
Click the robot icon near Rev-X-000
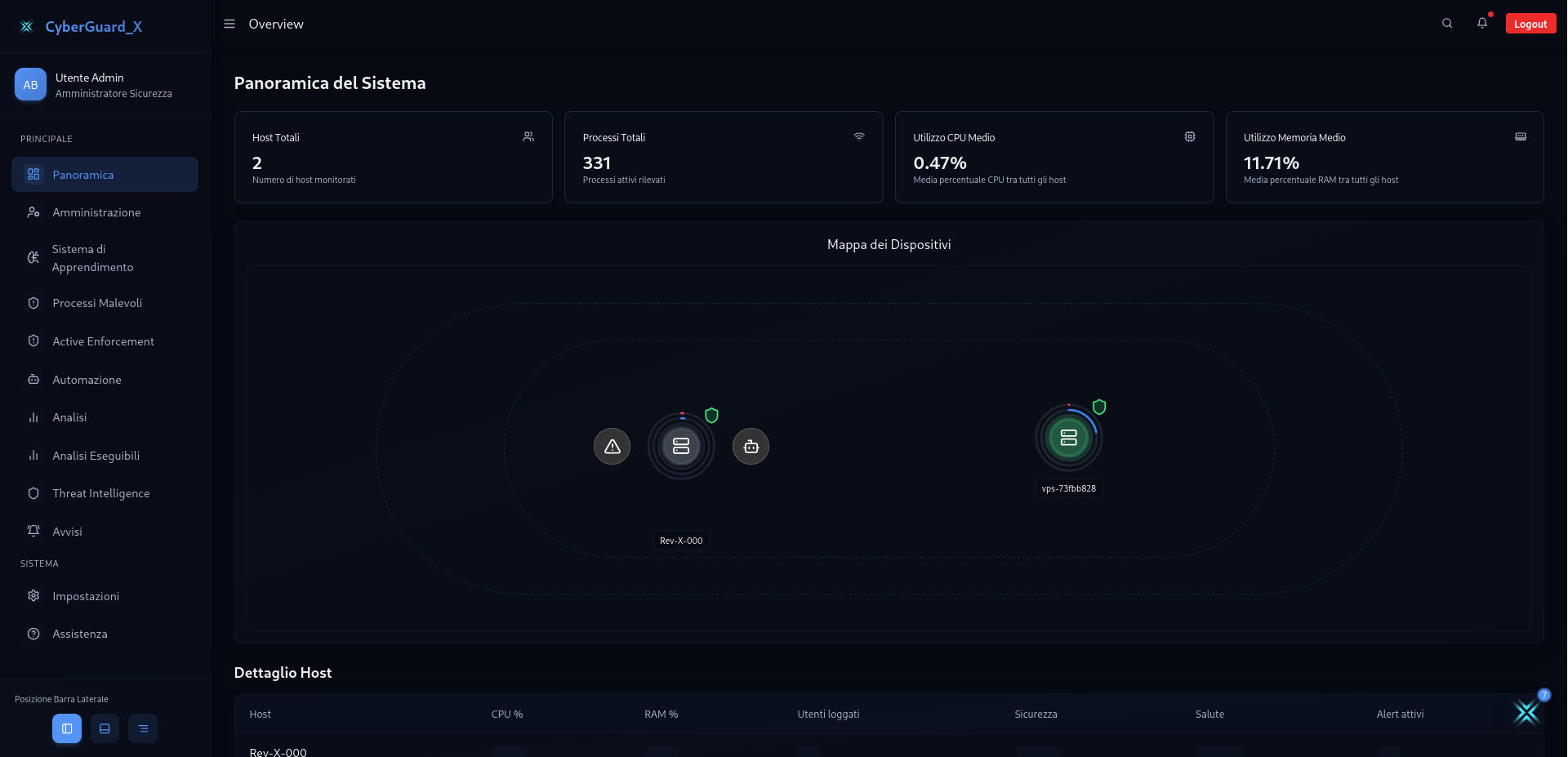751,447
